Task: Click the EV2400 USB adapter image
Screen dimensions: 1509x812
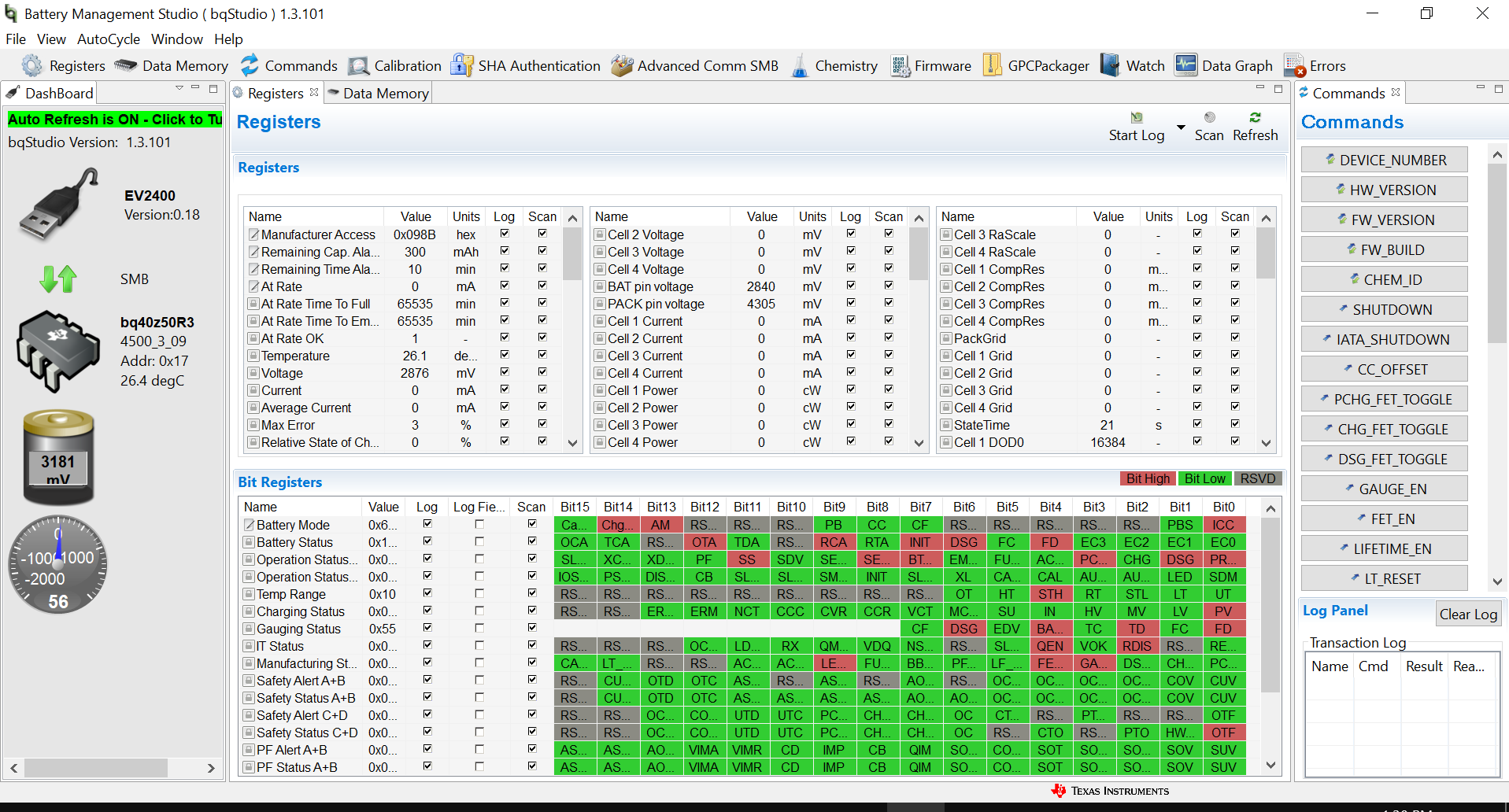Action: [60, 205]
